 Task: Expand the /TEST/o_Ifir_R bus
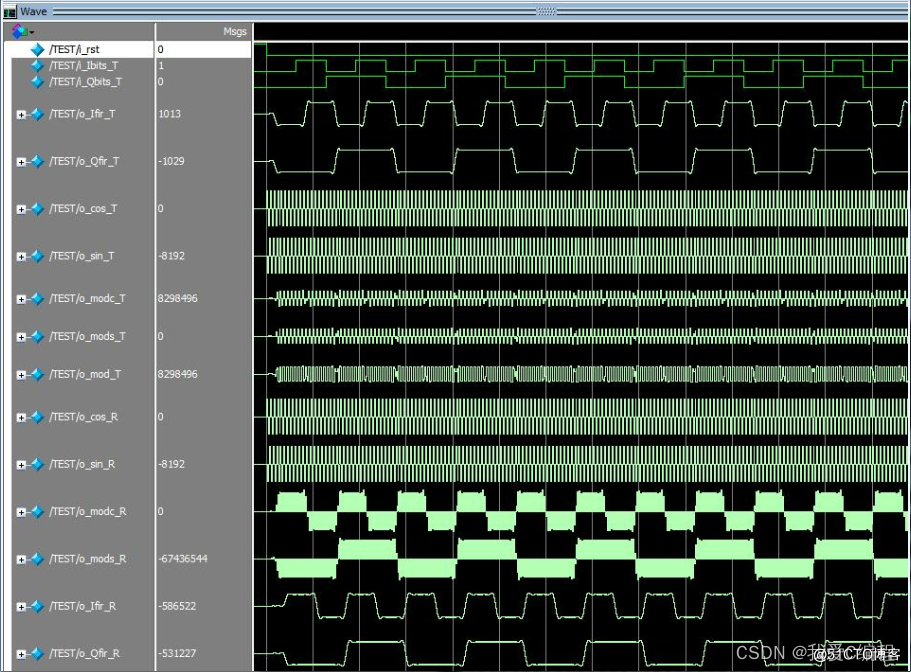point(21,606)
